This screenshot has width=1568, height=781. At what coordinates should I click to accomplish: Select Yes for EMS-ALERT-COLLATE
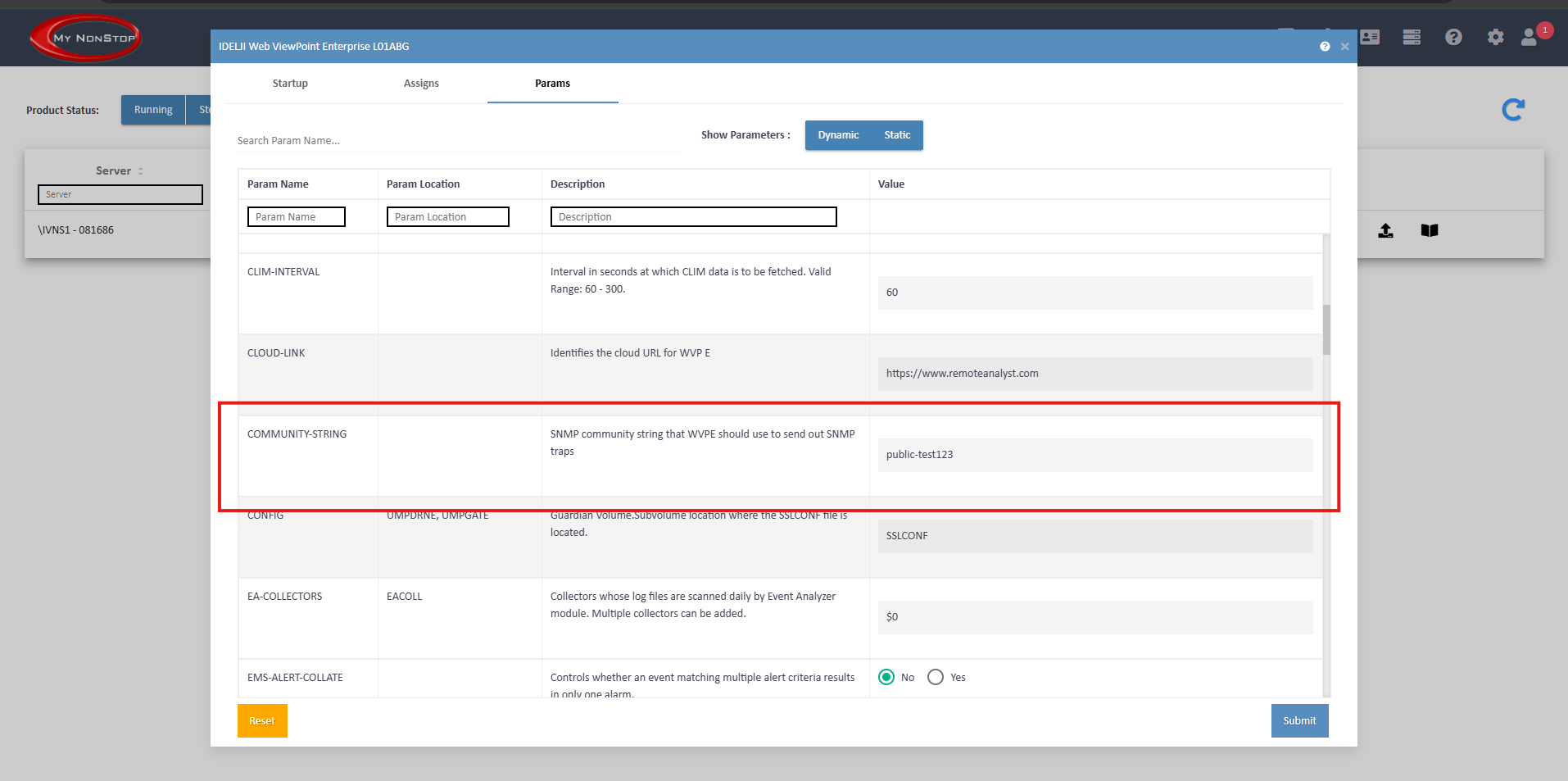(x=936, y=677)
